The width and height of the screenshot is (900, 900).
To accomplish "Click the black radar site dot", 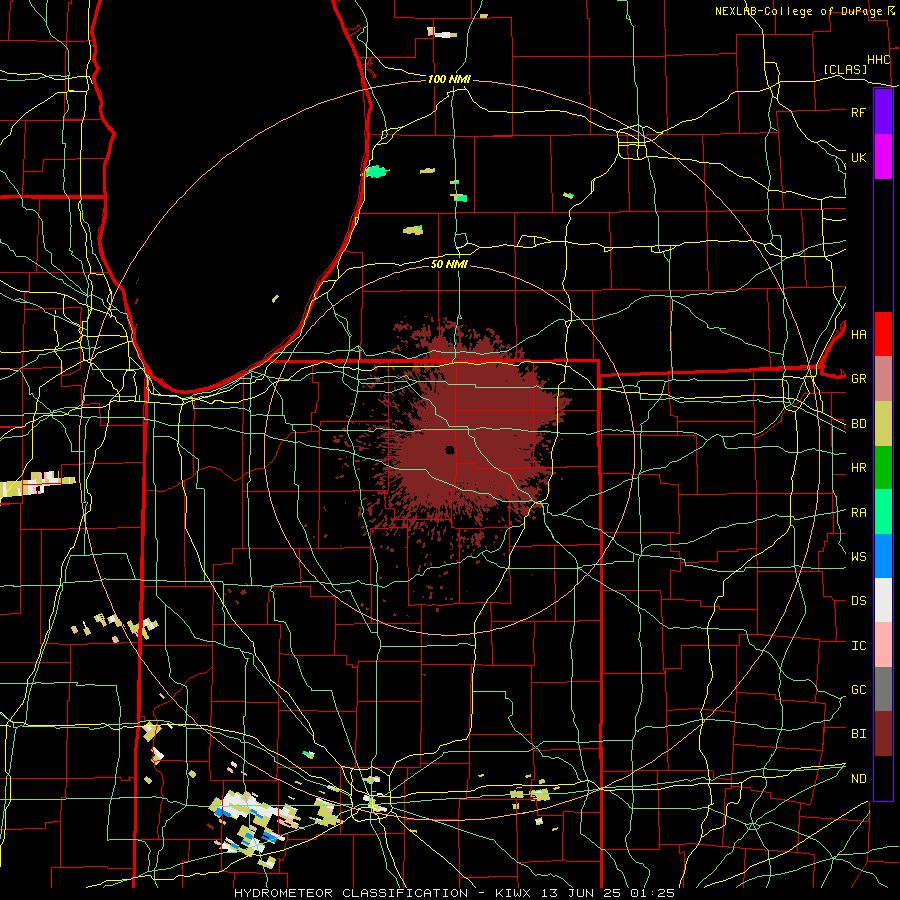I will [x=450, y=450].
